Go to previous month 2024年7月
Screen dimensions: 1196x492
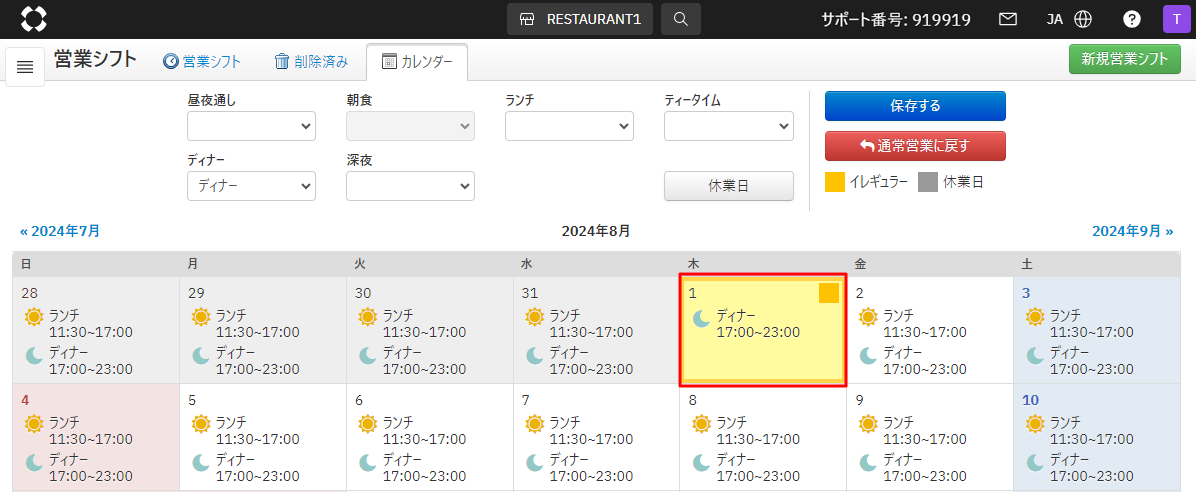[60, 230]
